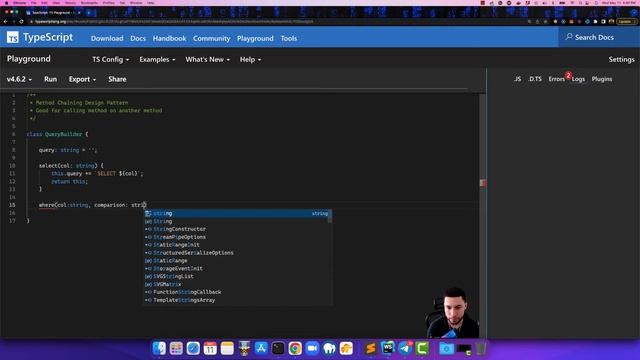Viewport: 640px width, 360px height.
Task: Expand the TS Config menu
Action: pos(110,60)
